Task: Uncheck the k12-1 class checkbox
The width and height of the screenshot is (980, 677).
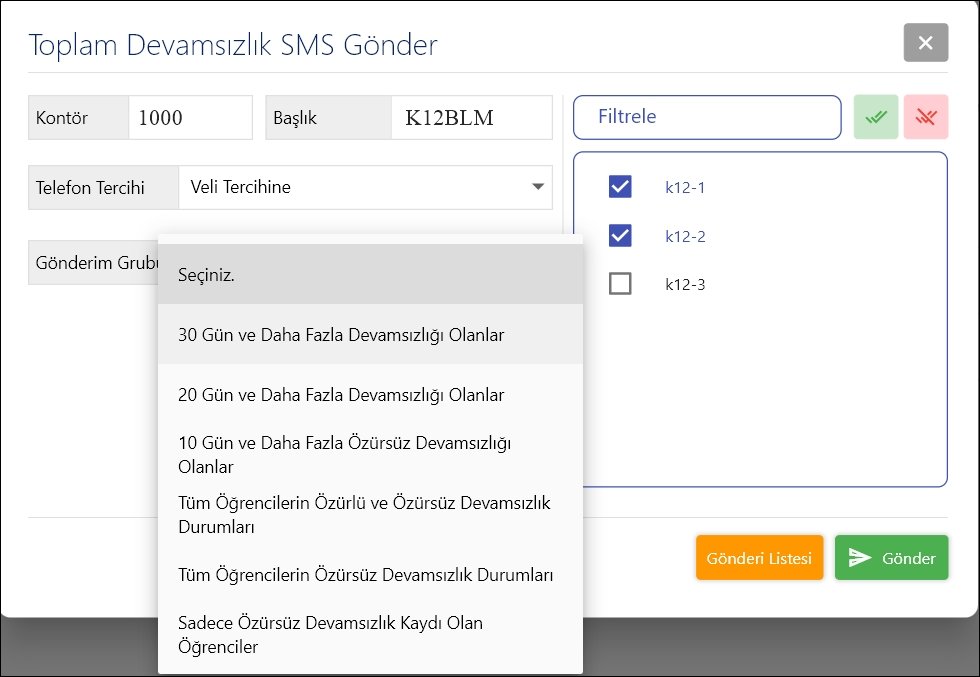Action: point(620,186)
